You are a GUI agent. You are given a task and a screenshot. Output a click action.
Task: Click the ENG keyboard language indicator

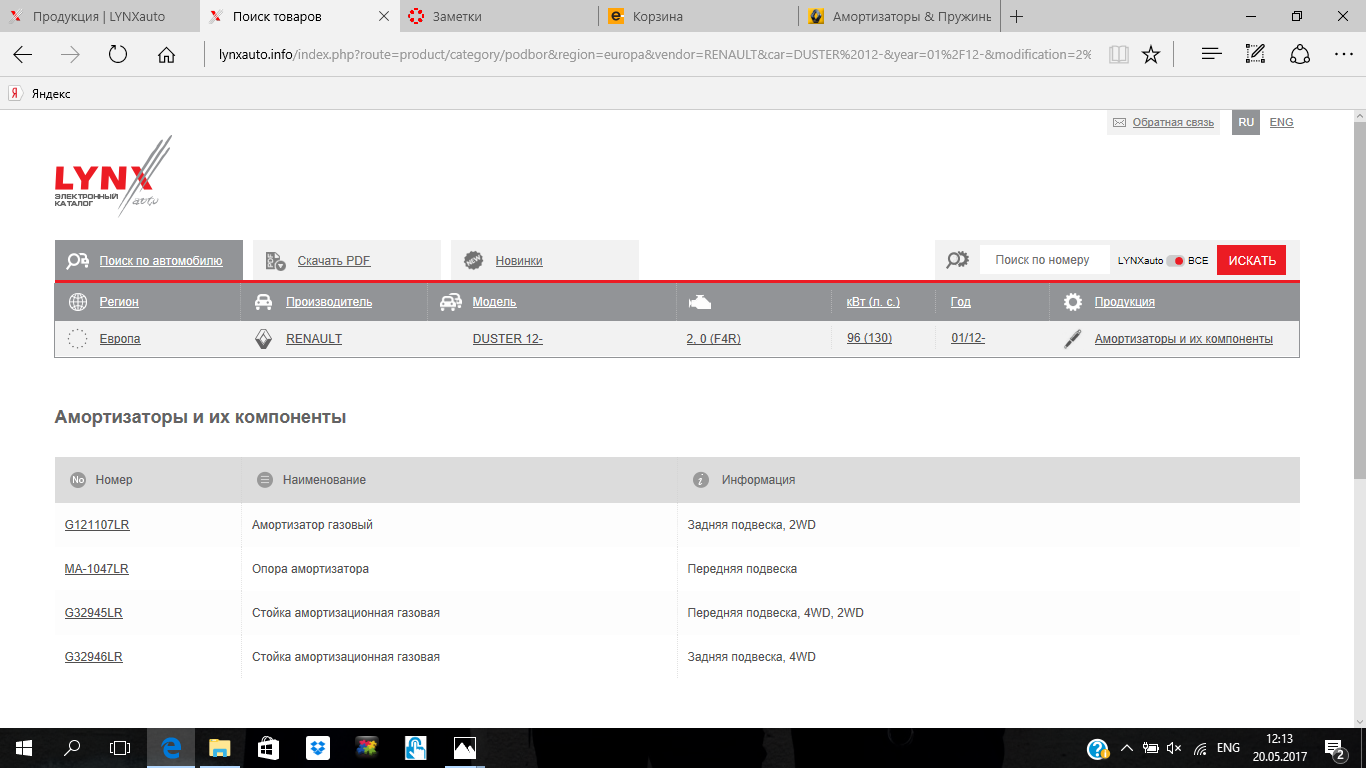point(1229,748)
